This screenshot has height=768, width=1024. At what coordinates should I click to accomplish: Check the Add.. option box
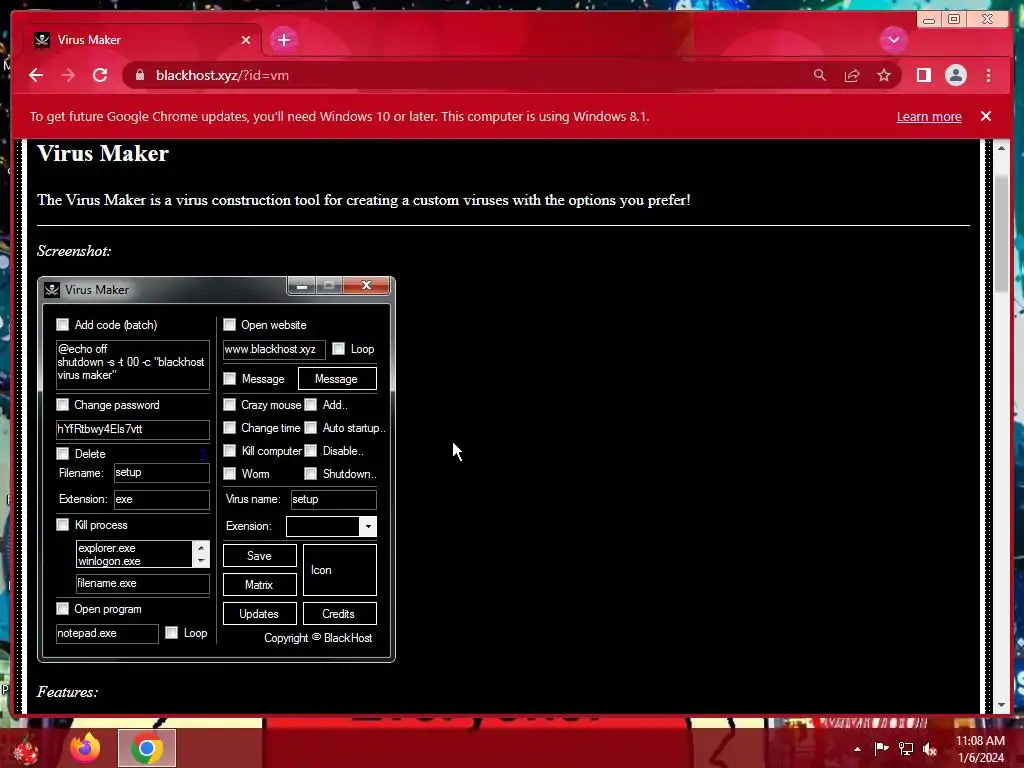[x=311, y=405]
